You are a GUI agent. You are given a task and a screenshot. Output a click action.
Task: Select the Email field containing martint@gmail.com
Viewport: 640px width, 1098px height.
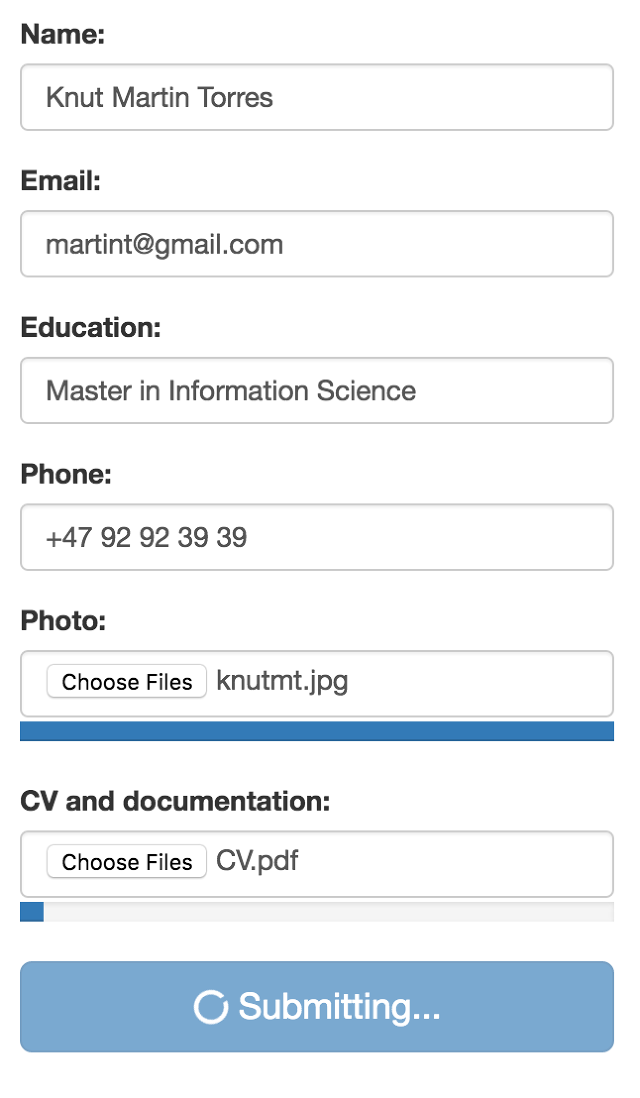click(316, 244)
